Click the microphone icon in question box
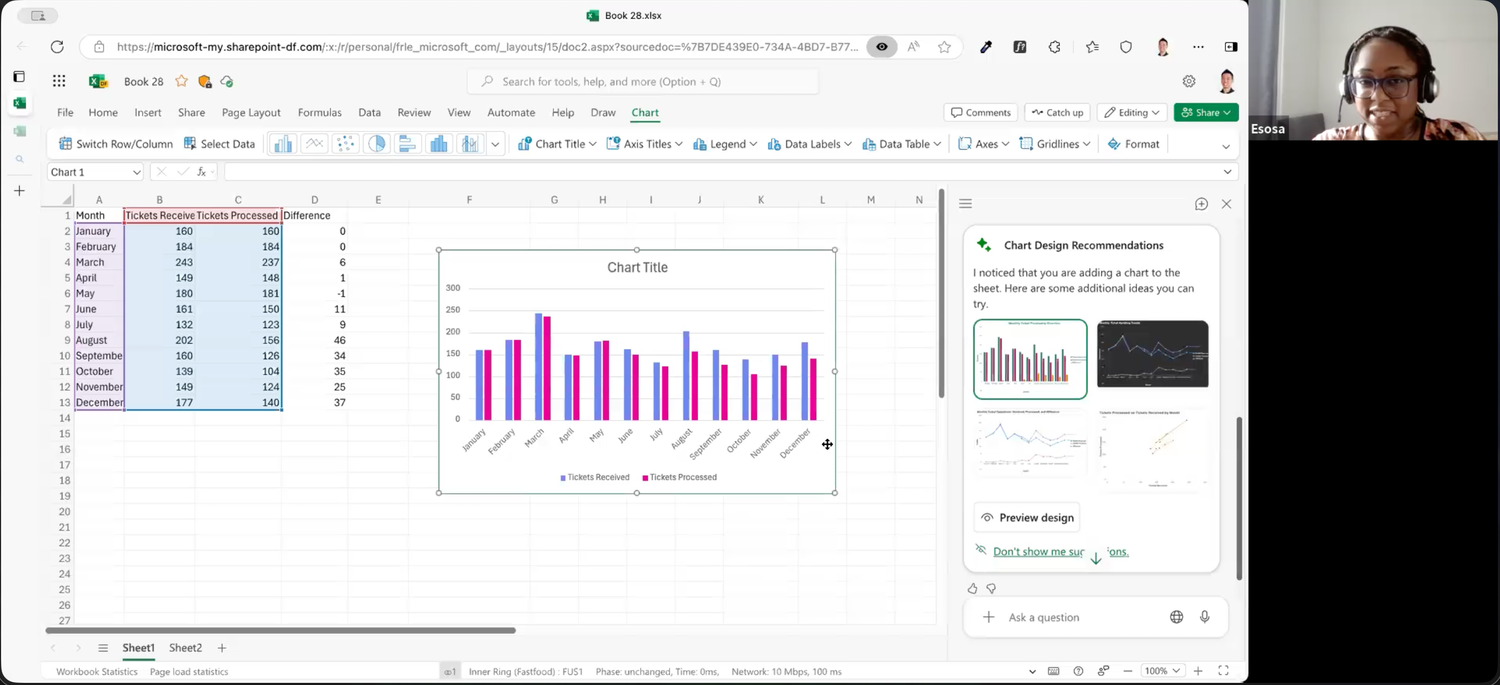1500x685 pixels. pos(1205,617)
